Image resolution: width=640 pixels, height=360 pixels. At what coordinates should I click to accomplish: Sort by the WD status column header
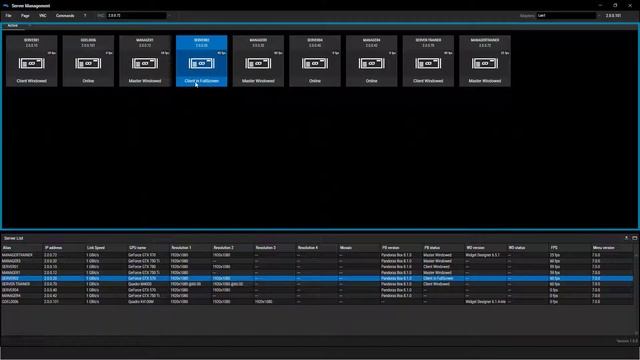coord(527,248)
